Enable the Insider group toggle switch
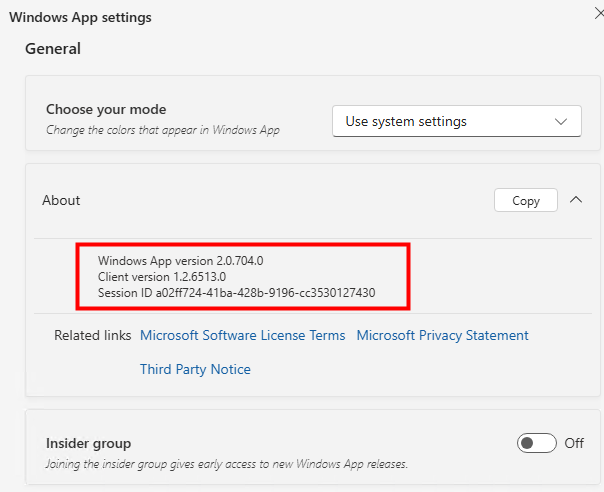This screenshot has height=492, width=604. pos(535,442)
